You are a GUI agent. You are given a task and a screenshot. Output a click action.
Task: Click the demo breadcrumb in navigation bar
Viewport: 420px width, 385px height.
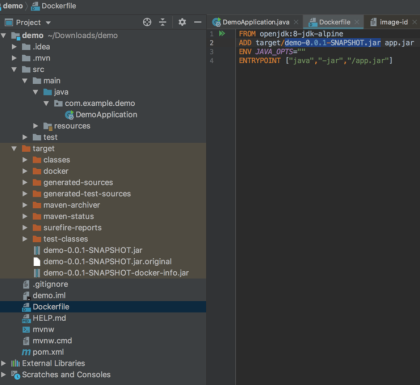click(x=13, y=6)
